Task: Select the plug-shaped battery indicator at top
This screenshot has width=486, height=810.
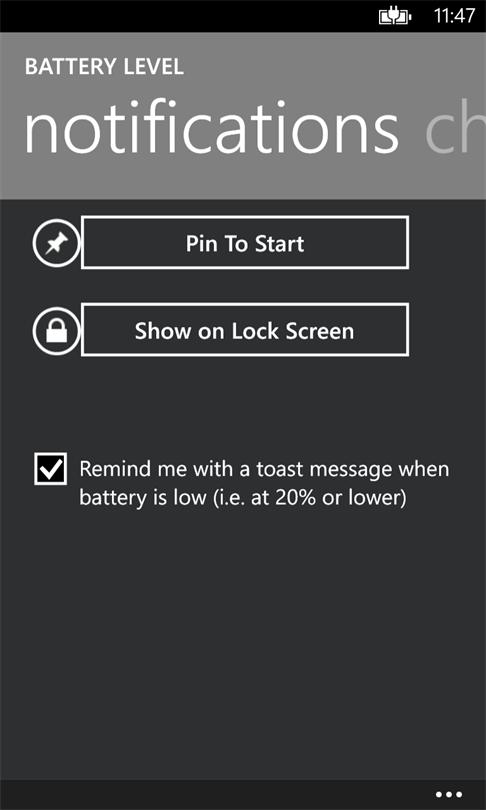Action: click(396, 17)
